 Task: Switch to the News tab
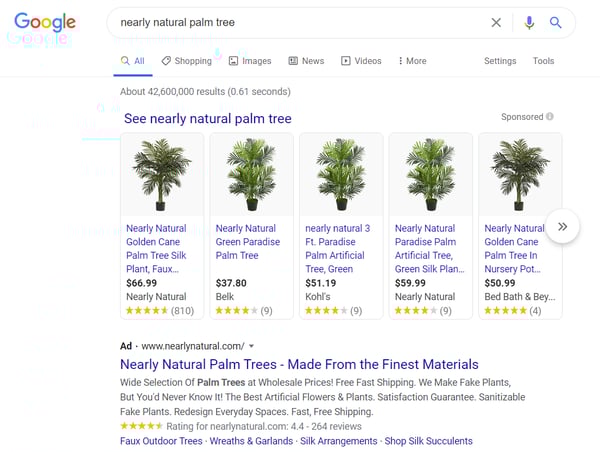click(x=306, y=61)
